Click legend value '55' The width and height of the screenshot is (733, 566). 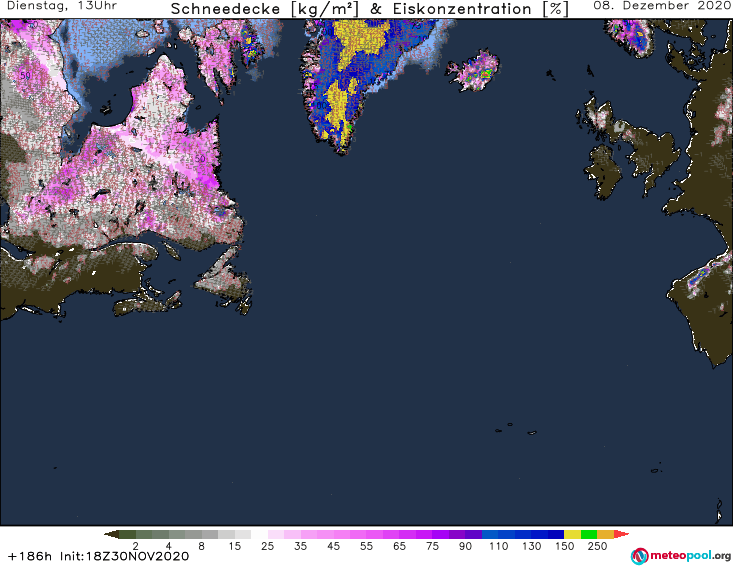point(366,546)
